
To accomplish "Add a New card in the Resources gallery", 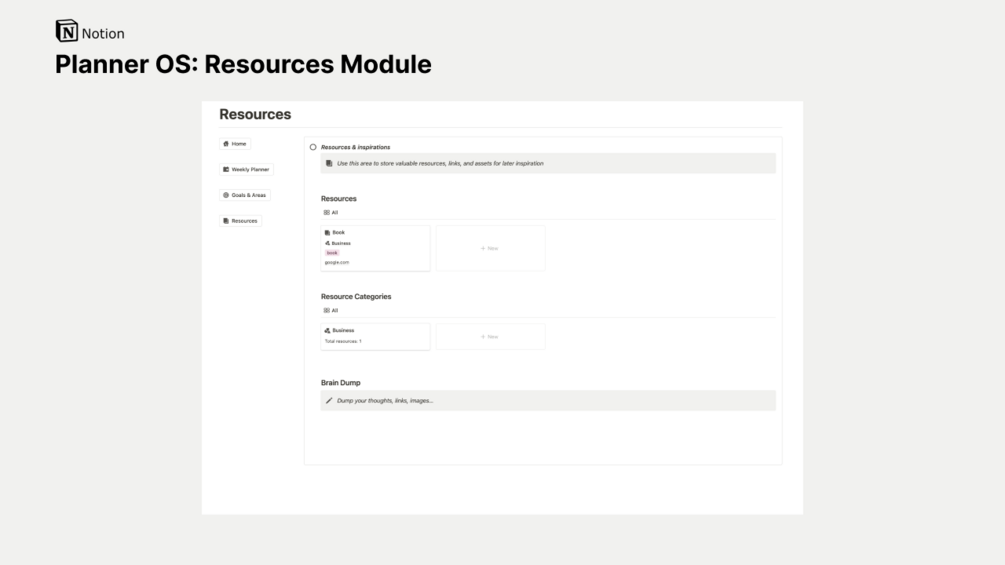I will pyautogui.click(x=490, y=248).
